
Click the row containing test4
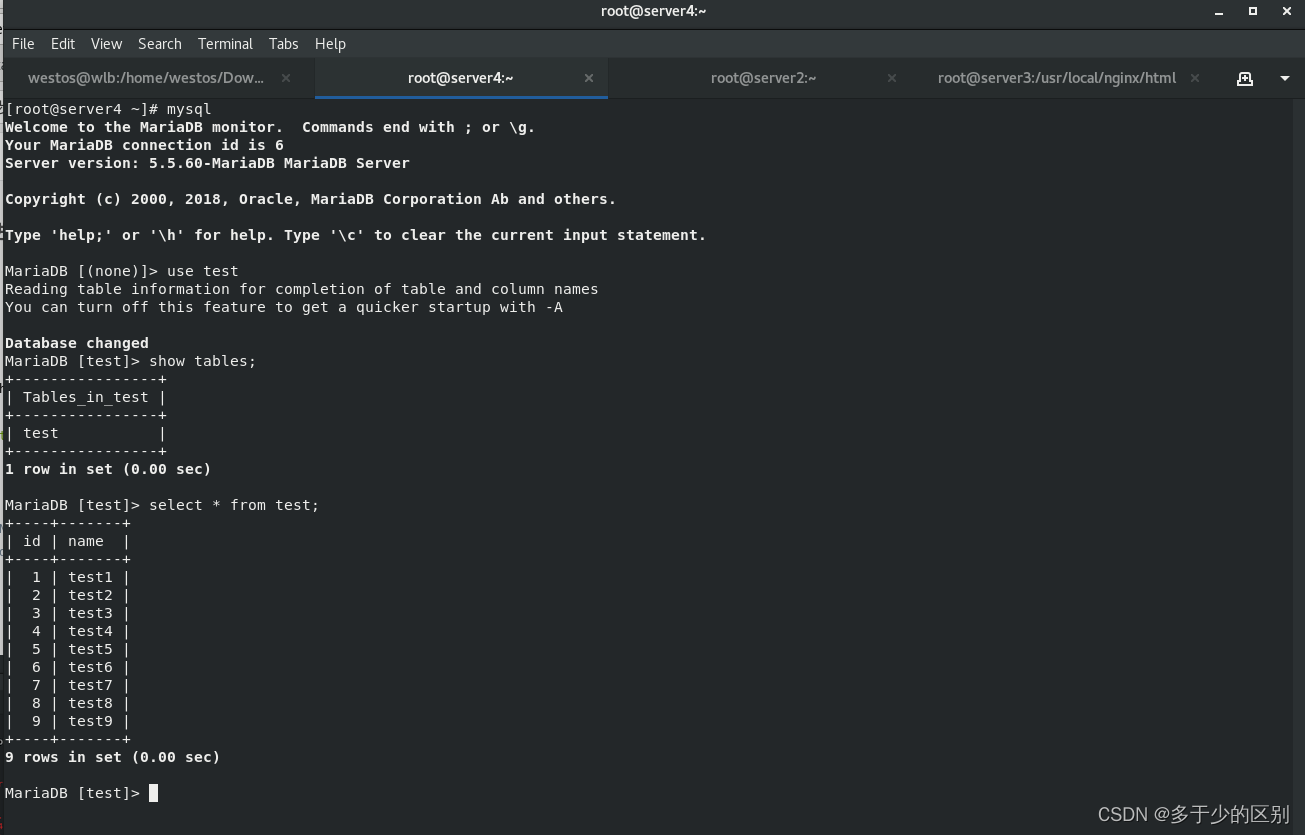[x=68, y=631]
